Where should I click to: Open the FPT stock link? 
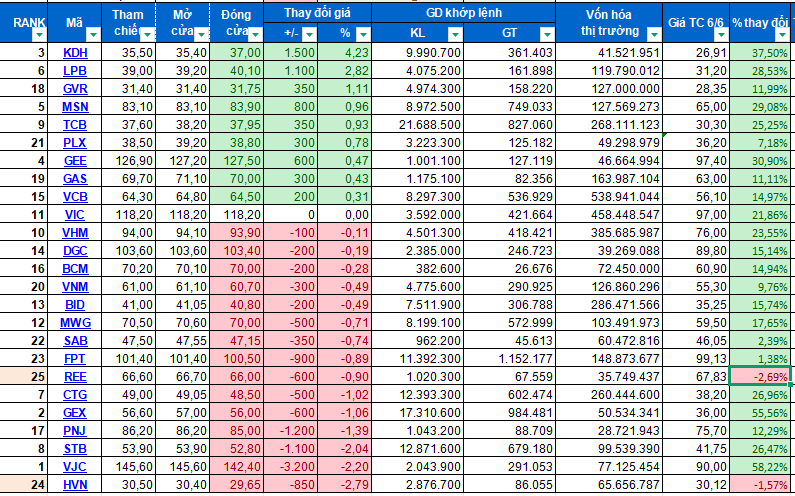point(75,359)
